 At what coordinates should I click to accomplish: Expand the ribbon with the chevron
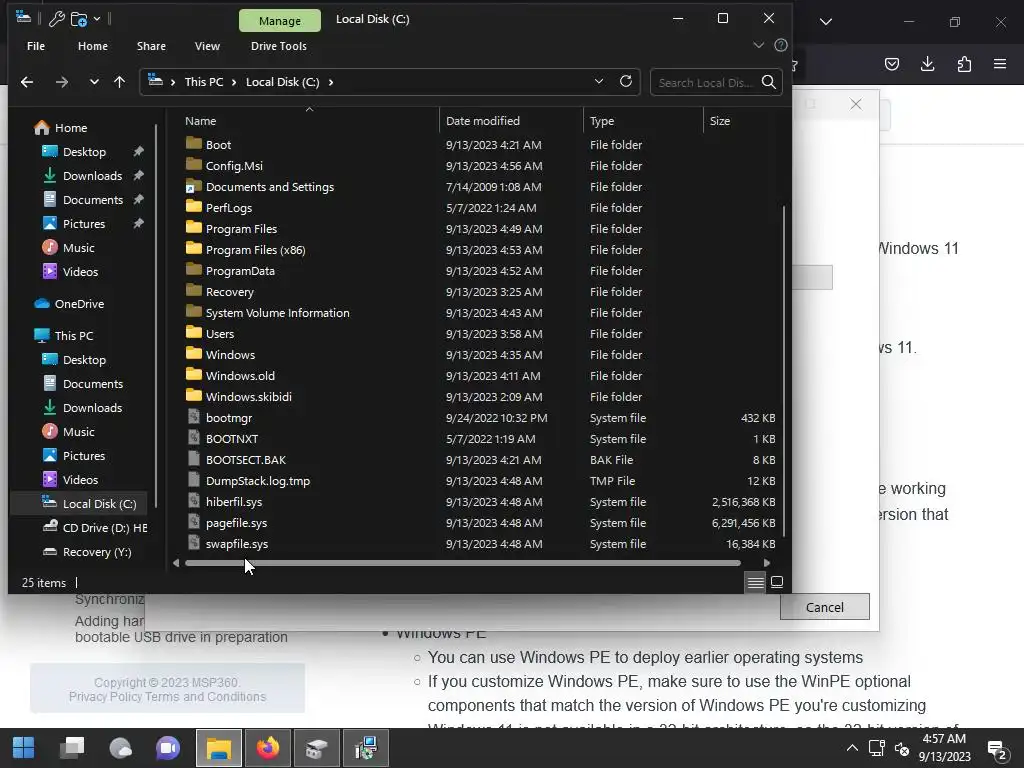[x=758, y=45]
